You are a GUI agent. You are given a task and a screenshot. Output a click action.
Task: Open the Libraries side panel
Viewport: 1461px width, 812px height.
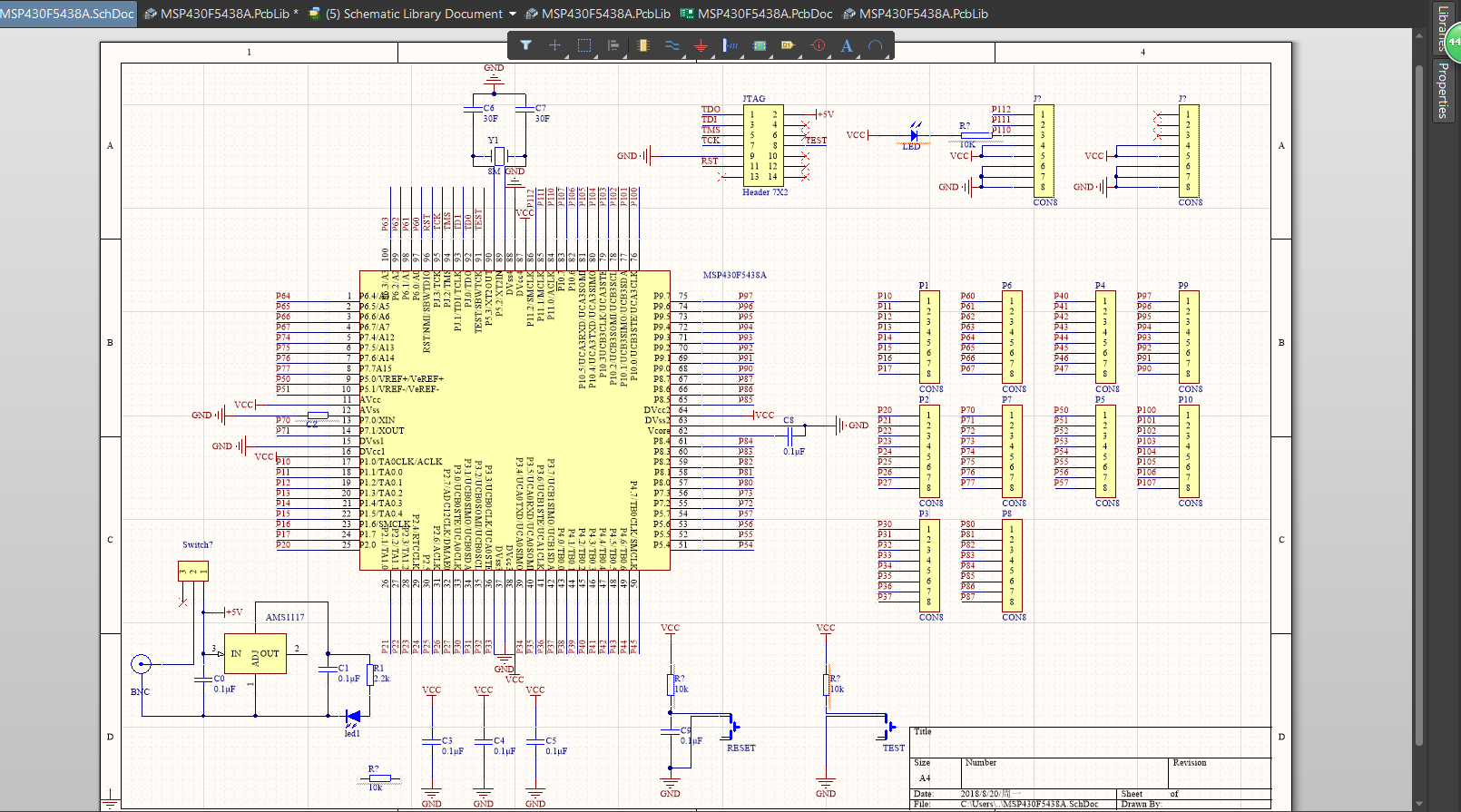point(1443,27)
